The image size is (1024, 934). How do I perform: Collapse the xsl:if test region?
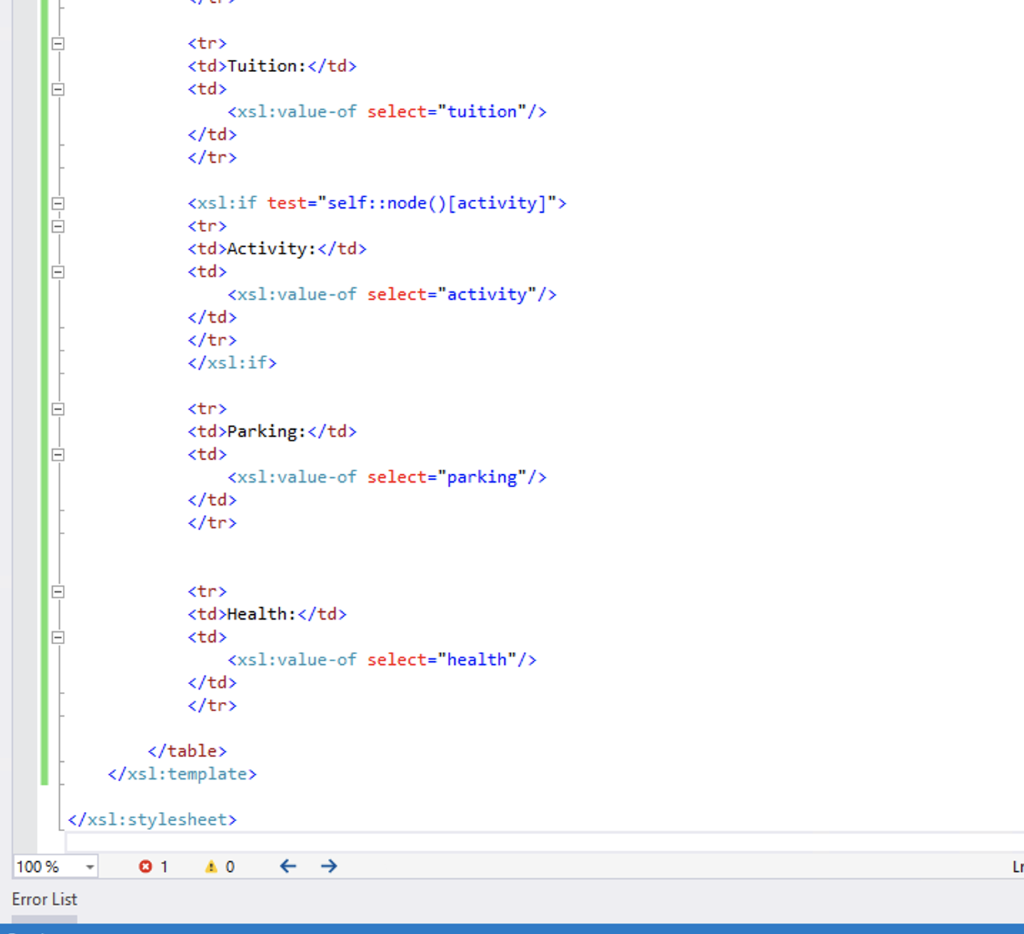click(57, 202)
